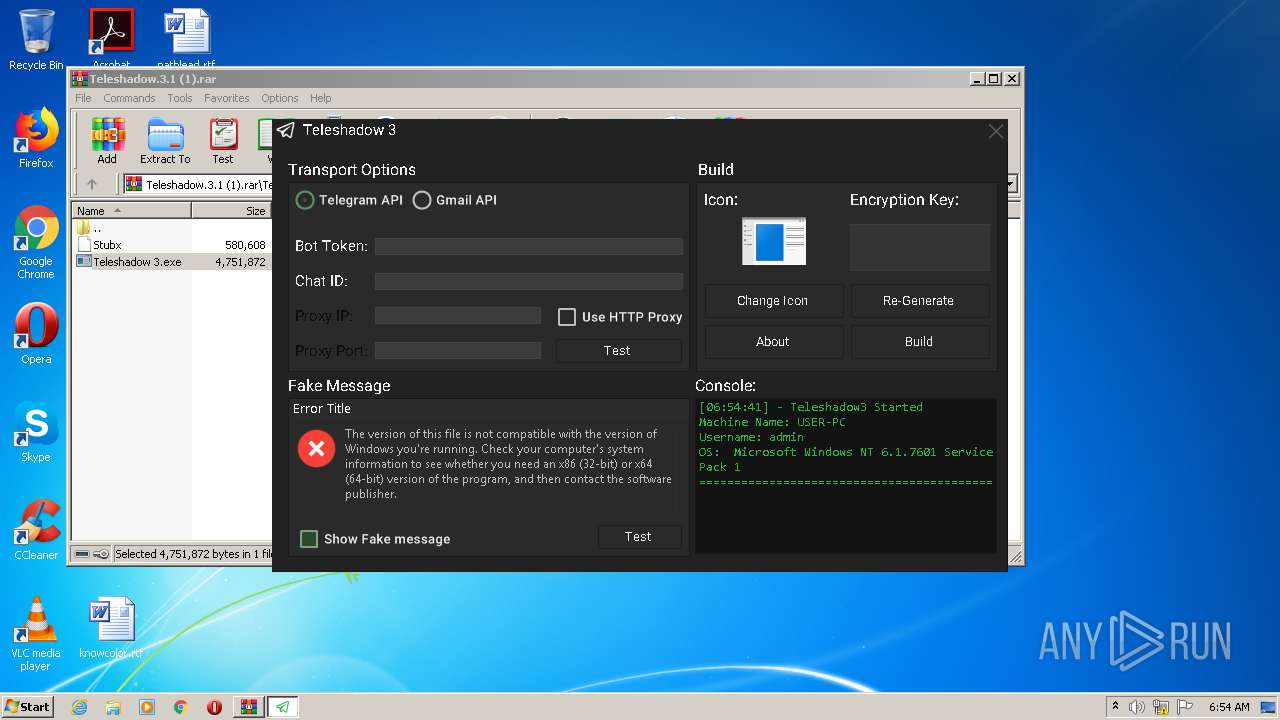This screenshot has width=1280, height=720.
Task: Open Windows Explorer folder taskbar icon
Action: (113, 707)
